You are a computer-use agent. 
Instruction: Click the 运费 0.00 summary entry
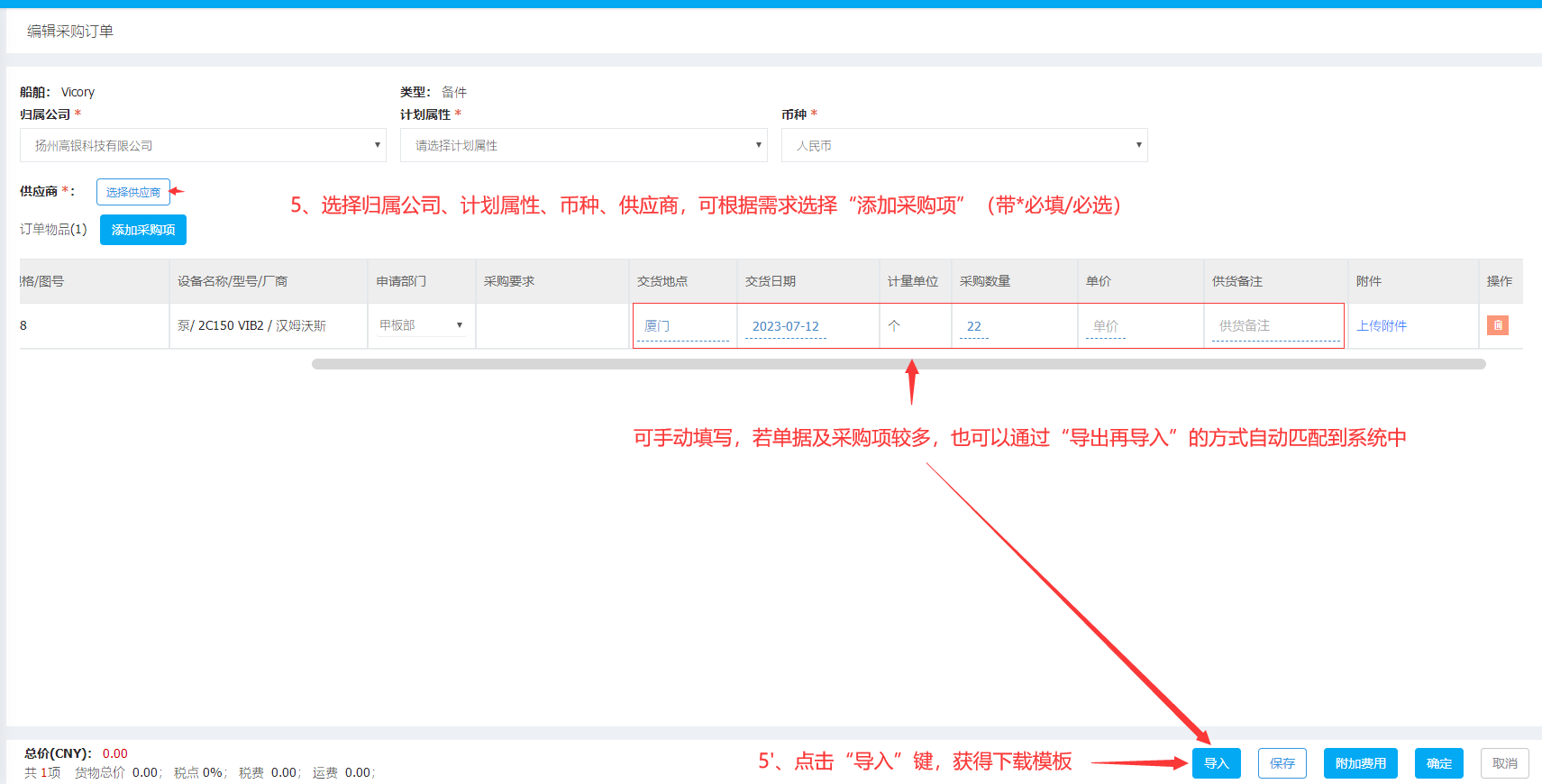click(342, 772)
